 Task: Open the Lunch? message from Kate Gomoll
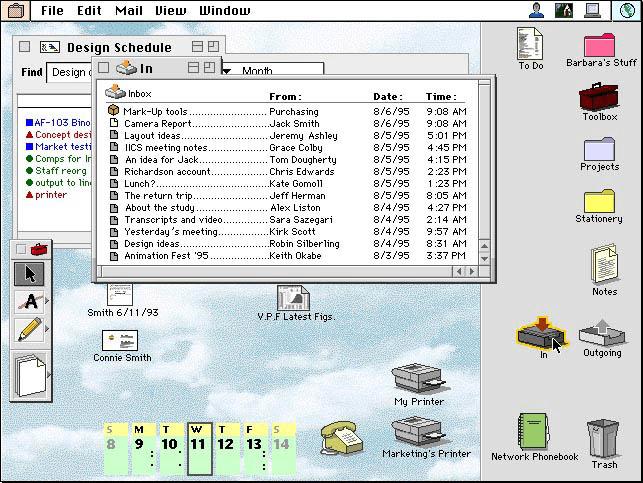pos(287,183)
